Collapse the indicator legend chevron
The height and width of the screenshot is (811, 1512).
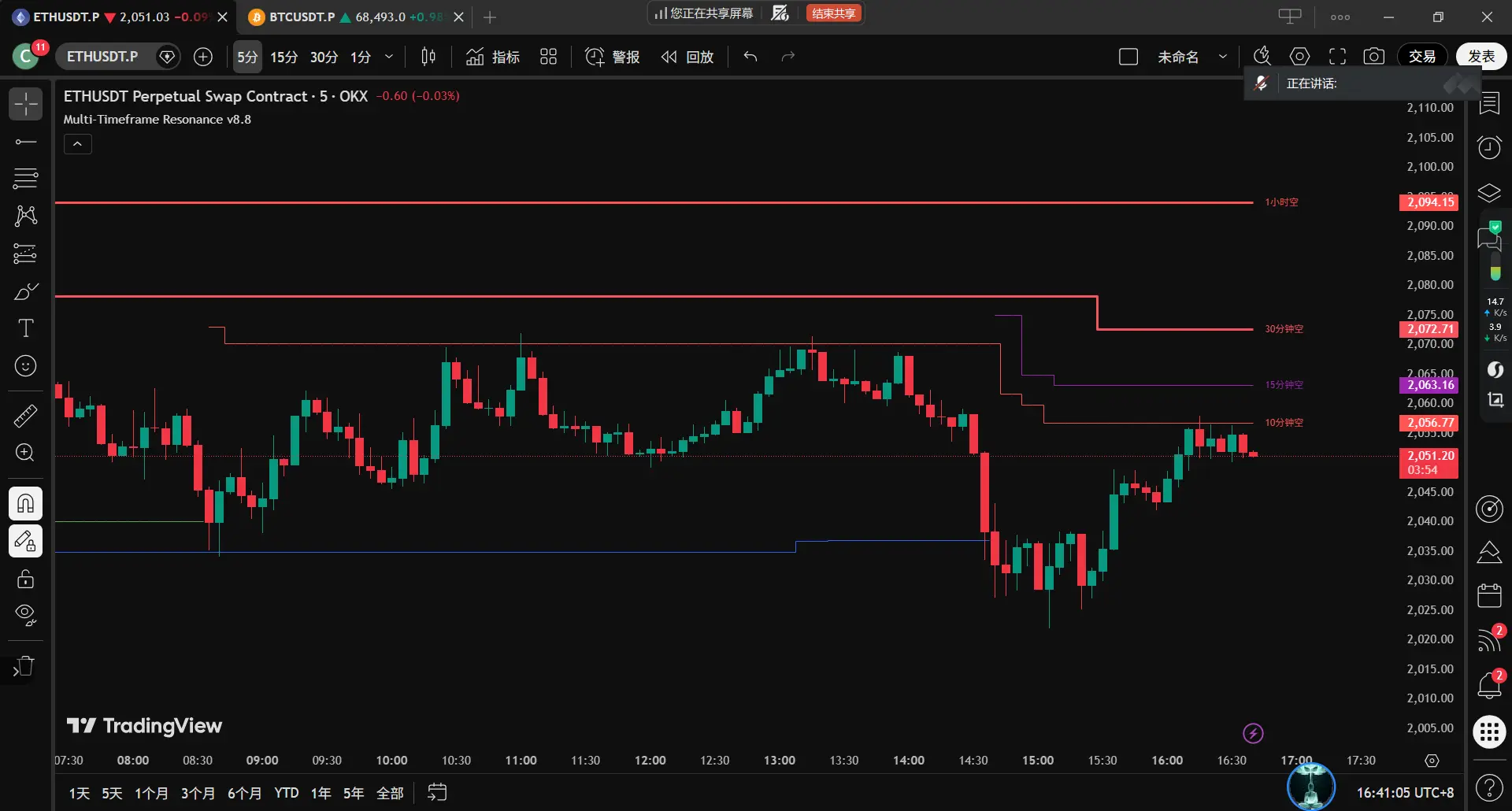click(77, 144)
